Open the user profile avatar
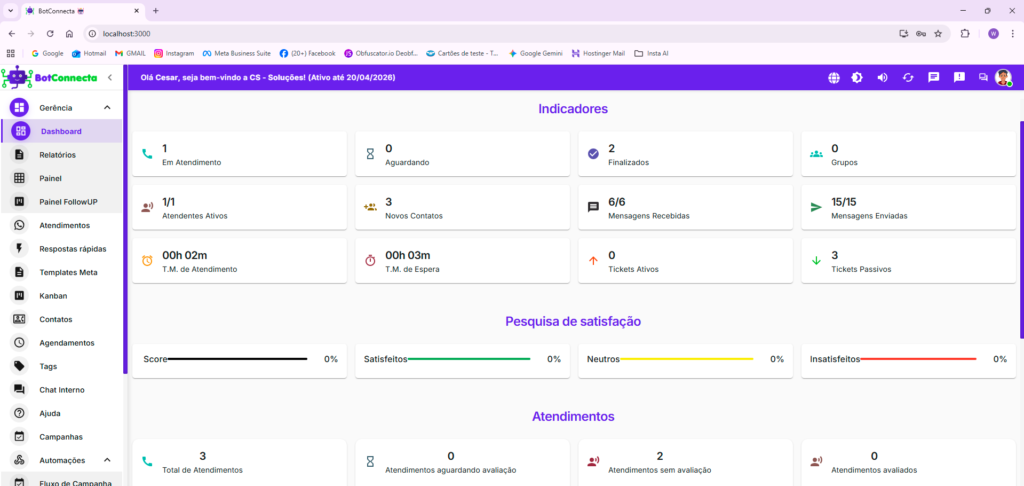1024x486 pixels. pyautogui.click(x=1002, y=78)
